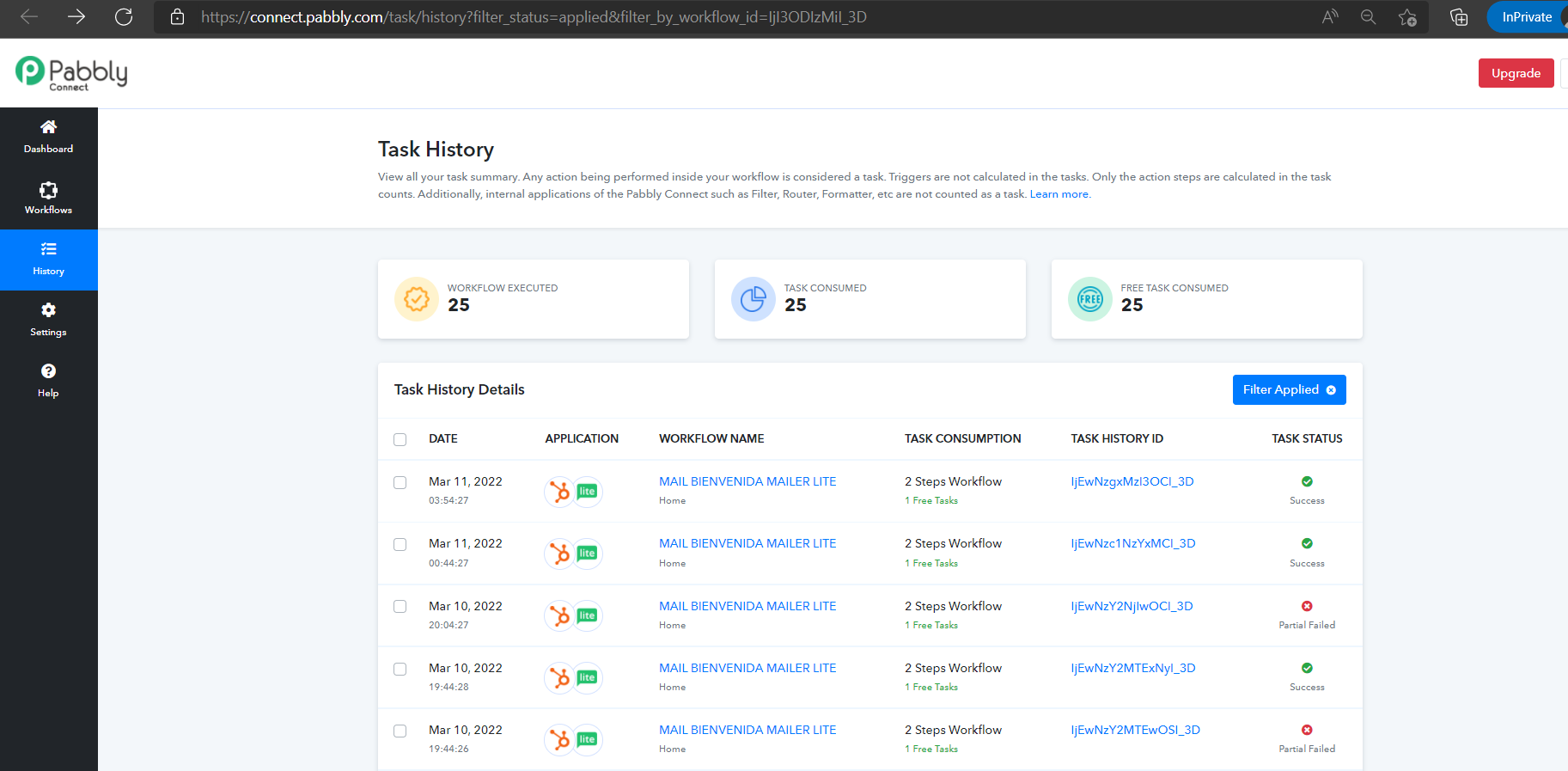Go forward in browser history

(x=76, y=16)
